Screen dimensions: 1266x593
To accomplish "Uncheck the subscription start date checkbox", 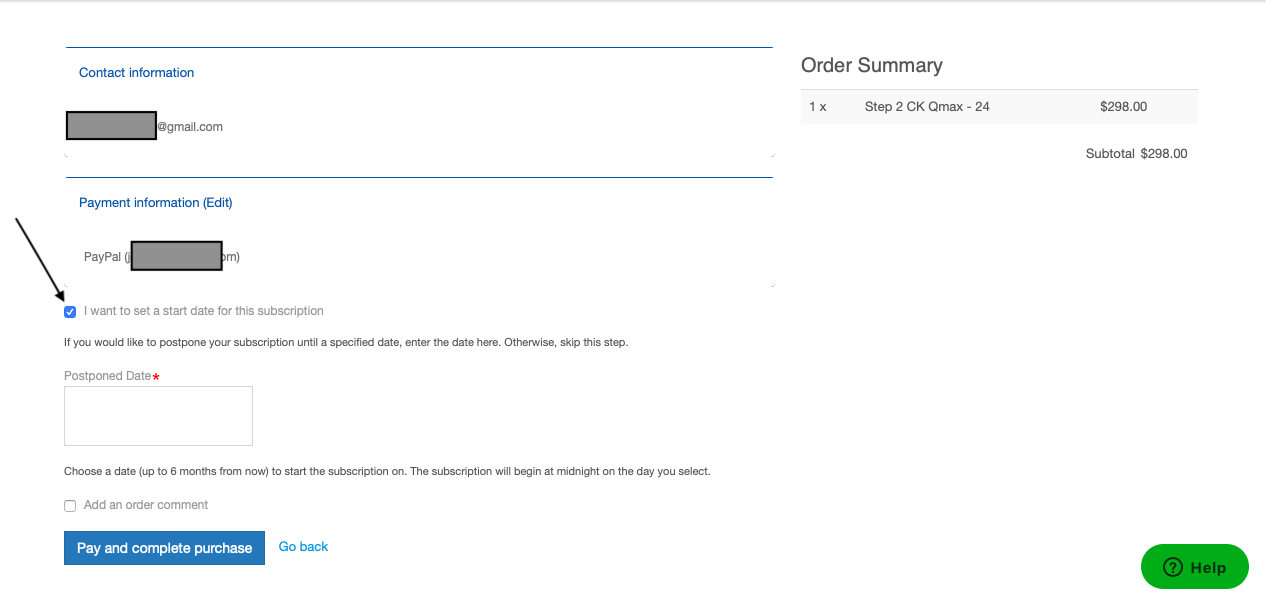I will tap(70, 312).
